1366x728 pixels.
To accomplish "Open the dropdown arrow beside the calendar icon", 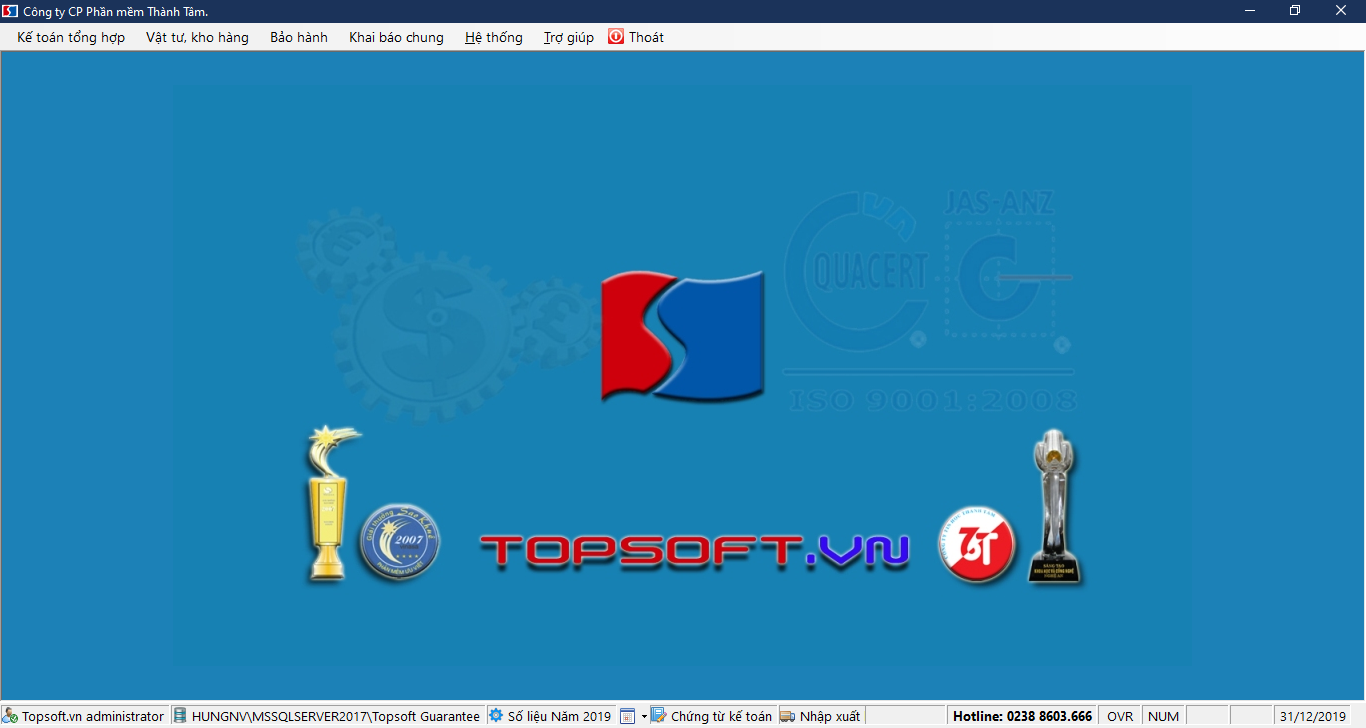I will tap(644, 716).
